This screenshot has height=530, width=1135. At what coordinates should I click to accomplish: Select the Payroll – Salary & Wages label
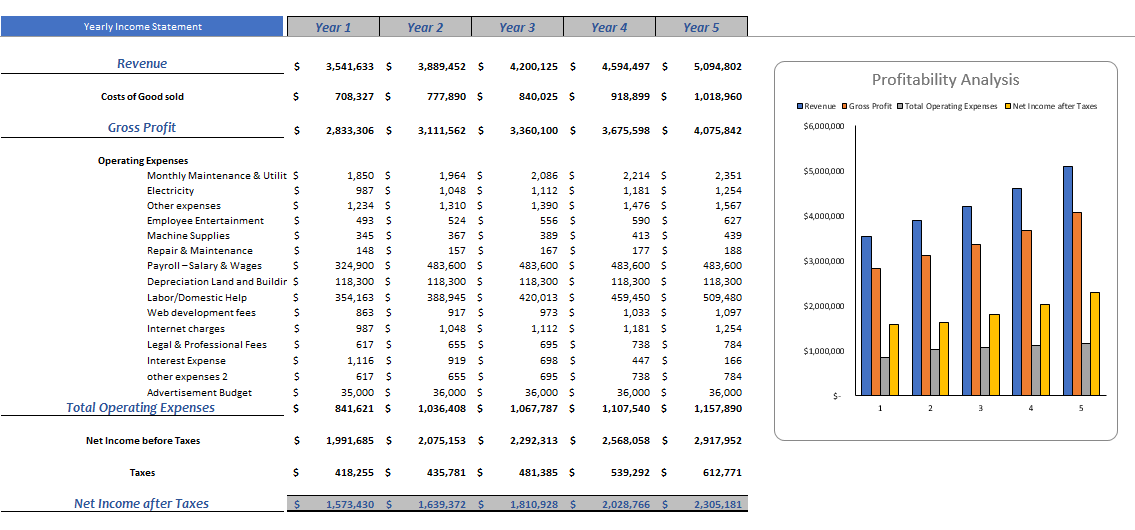point(204,266)
